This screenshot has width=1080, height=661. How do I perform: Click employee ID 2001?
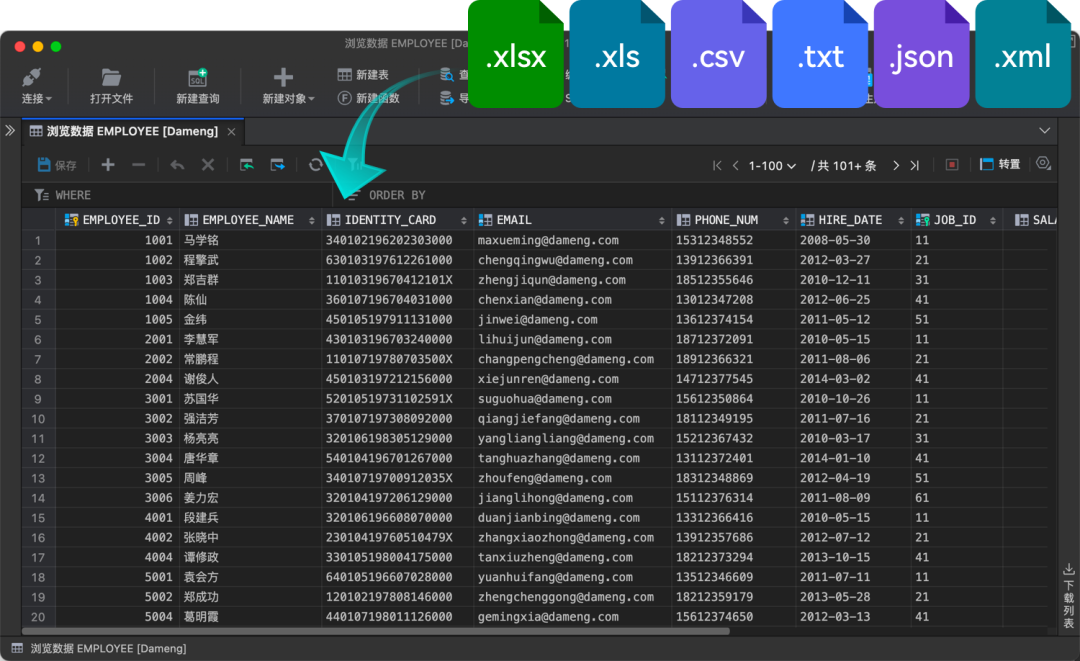158,339
